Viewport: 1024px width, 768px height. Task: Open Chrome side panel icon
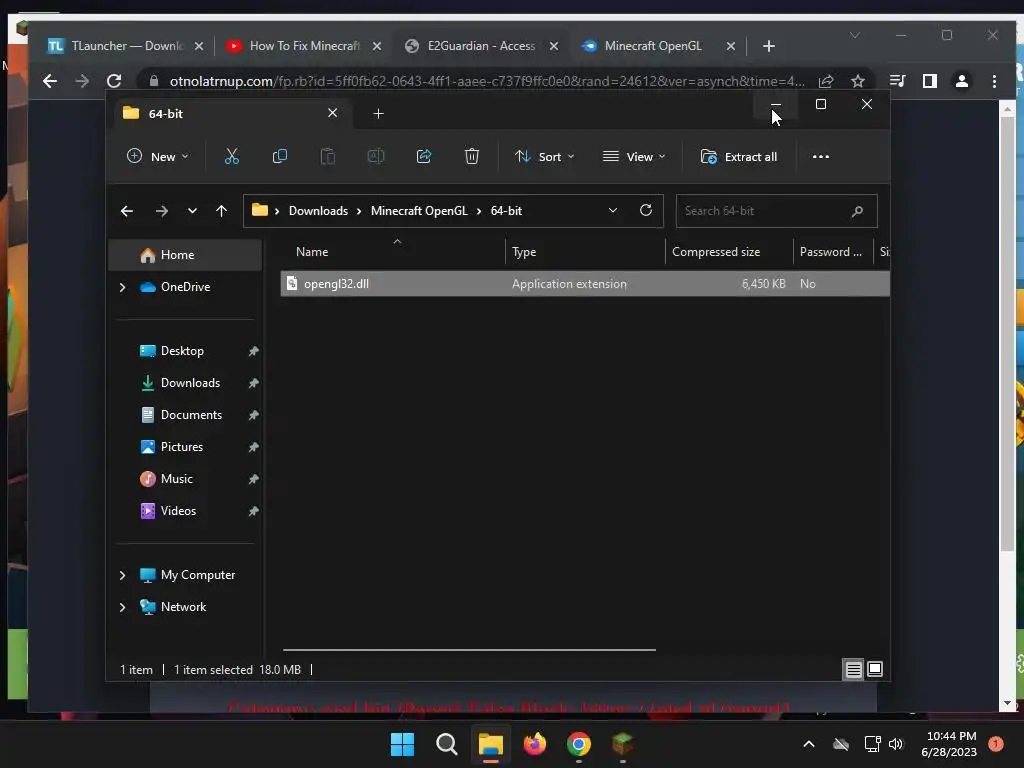click(x=930, y=81)
